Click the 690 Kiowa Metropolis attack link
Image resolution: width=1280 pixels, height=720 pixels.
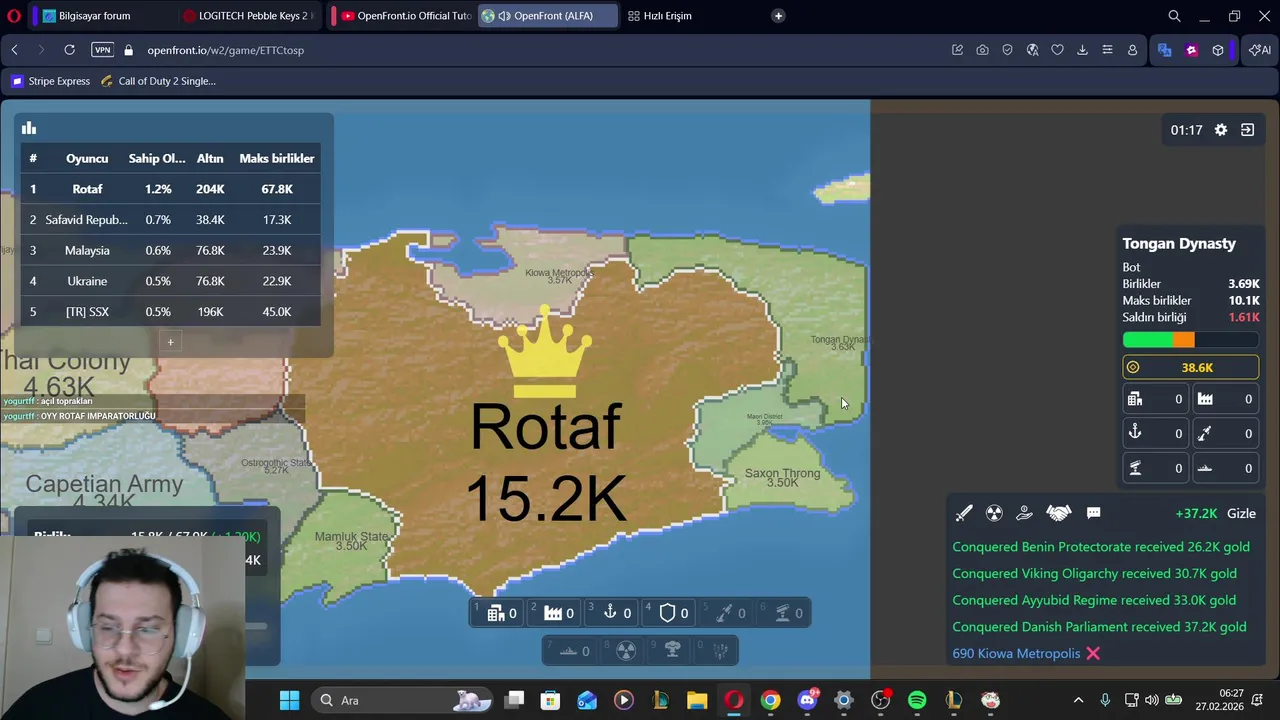coord(1016,654)
